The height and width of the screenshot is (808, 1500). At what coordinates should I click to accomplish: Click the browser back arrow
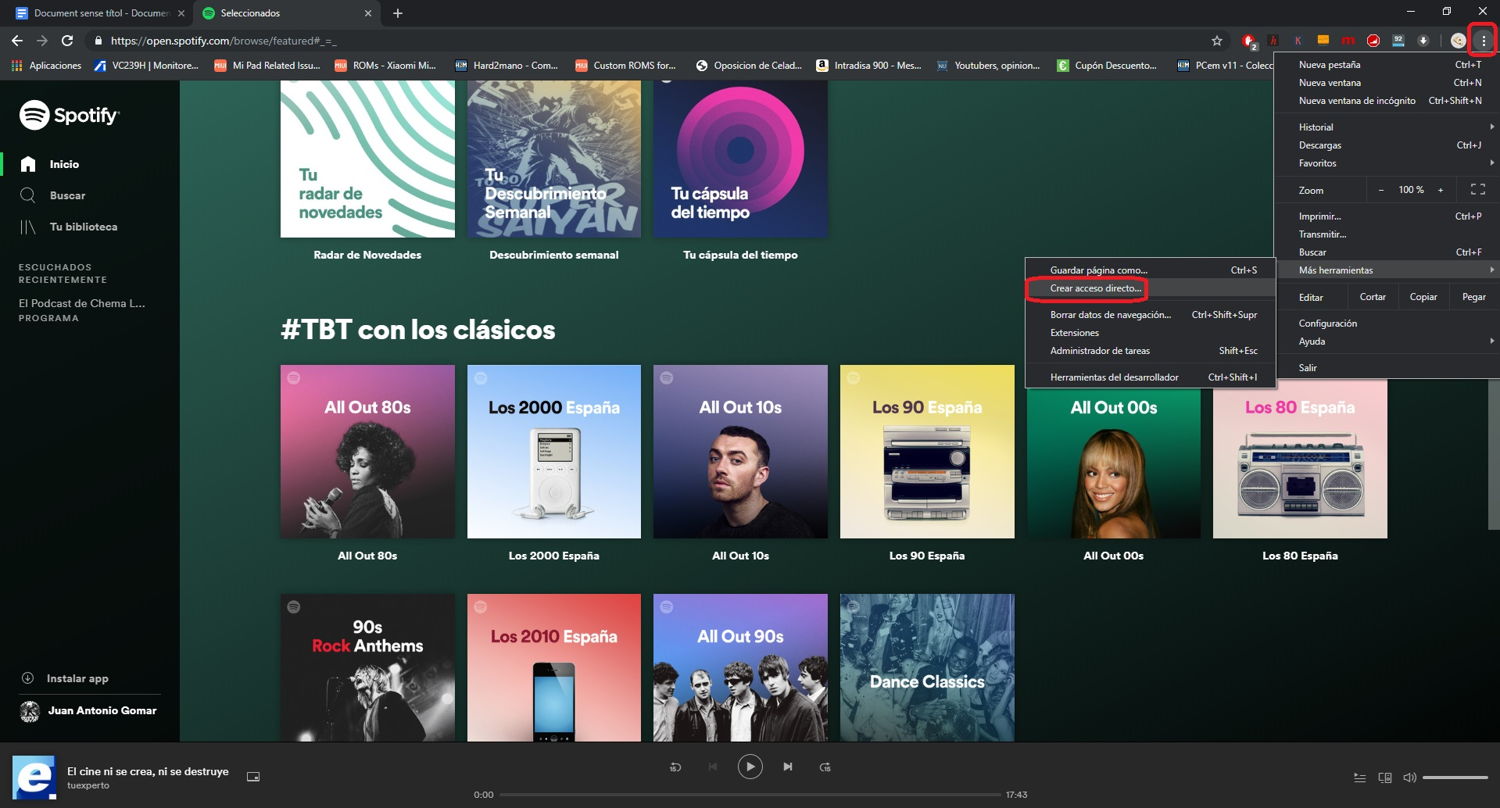(17, 41)
